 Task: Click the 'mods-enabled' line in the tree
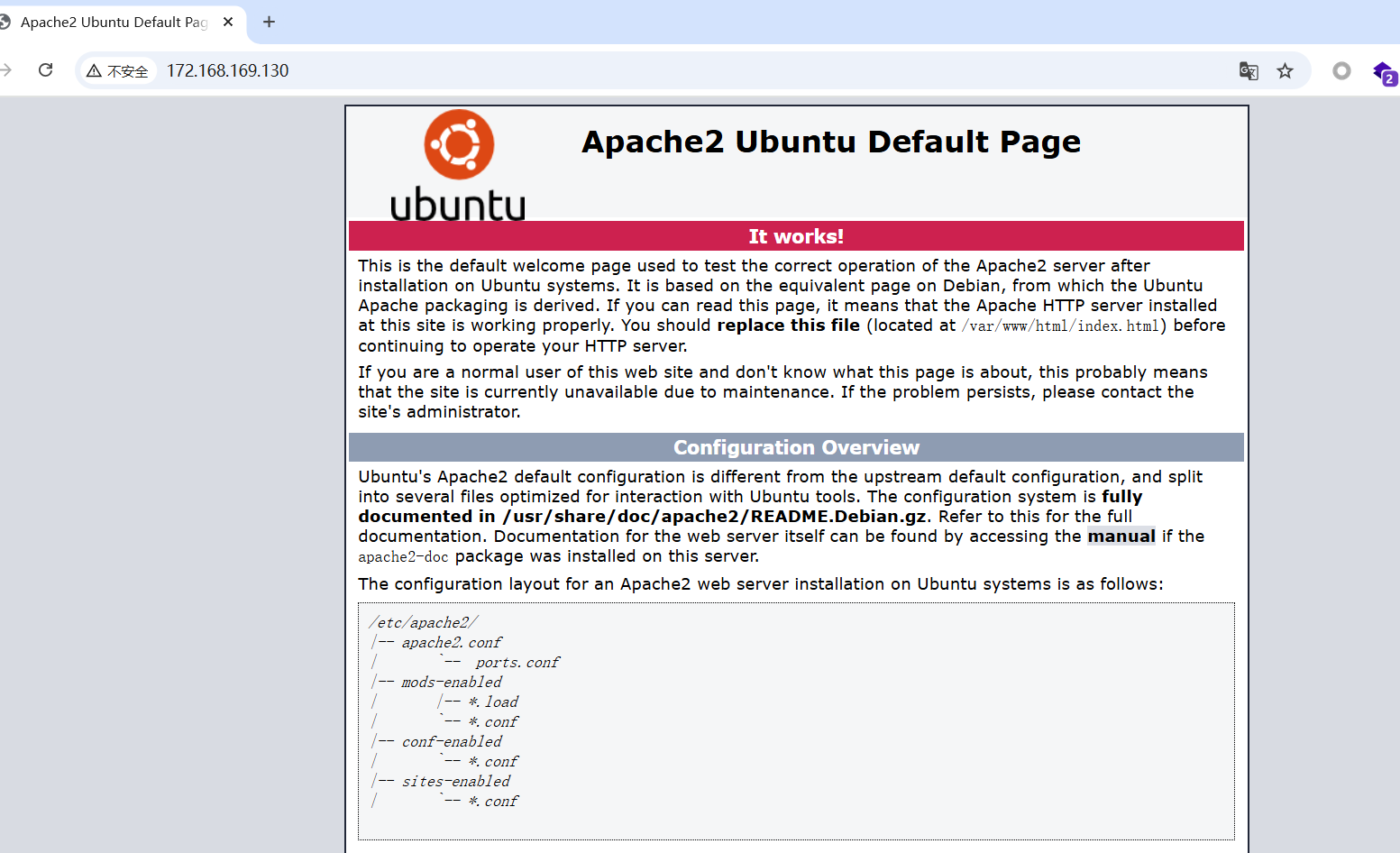[x=452, y=682]
